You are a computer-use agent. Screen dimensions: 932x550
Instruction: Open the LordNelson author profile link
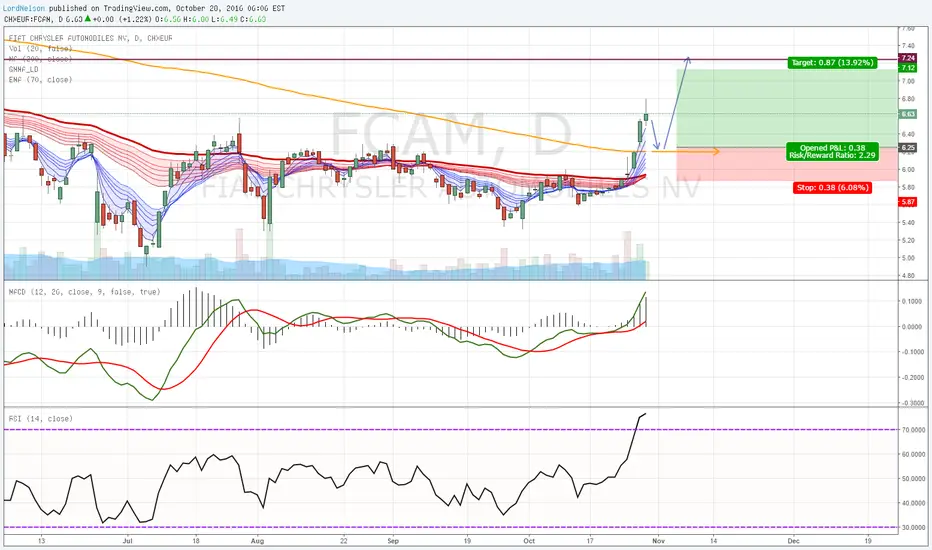point(24,8)
